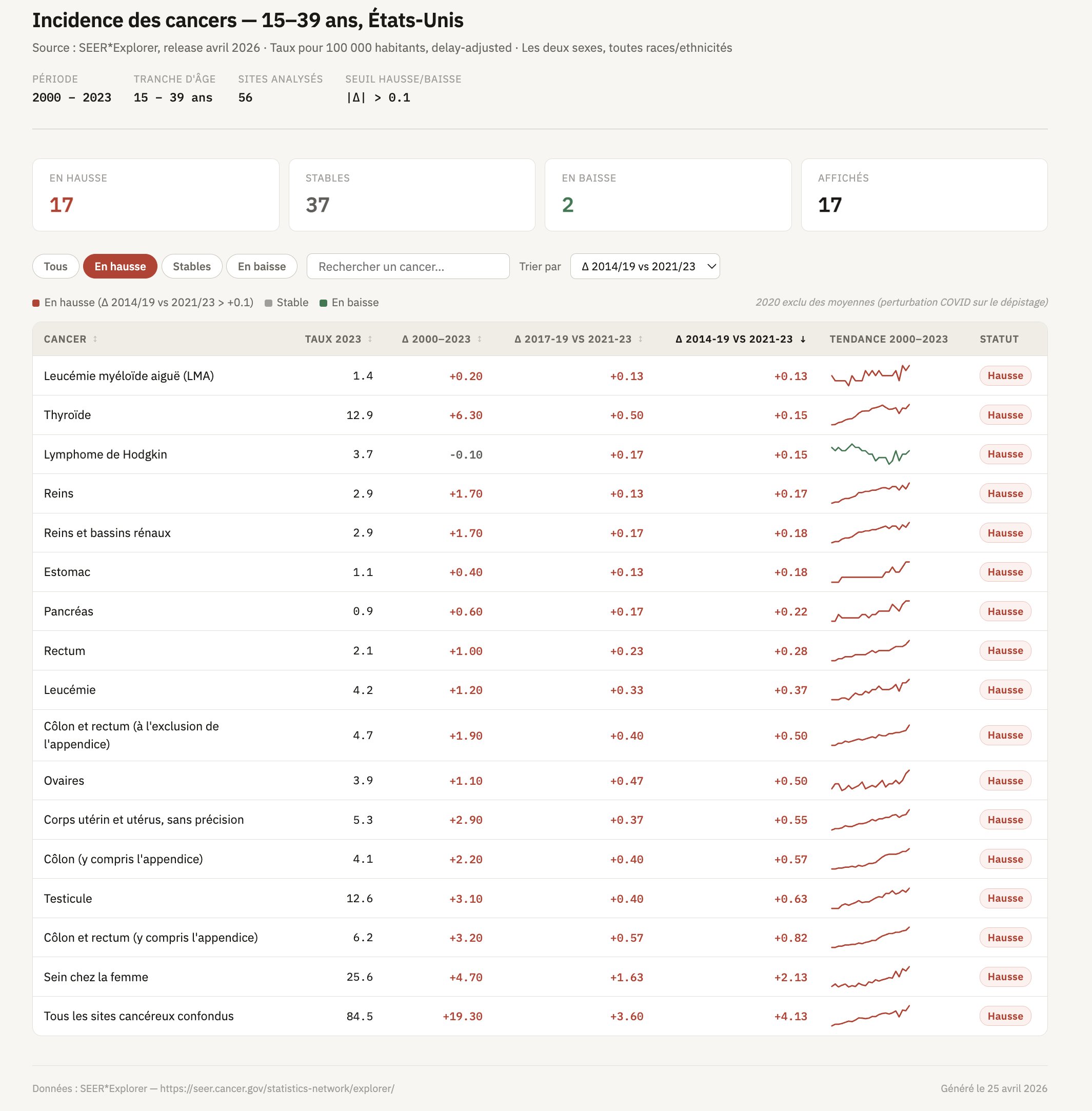Click the EN BAISSE summary card
Screen dimensions: 1092x1111
[x=668, y=195]
